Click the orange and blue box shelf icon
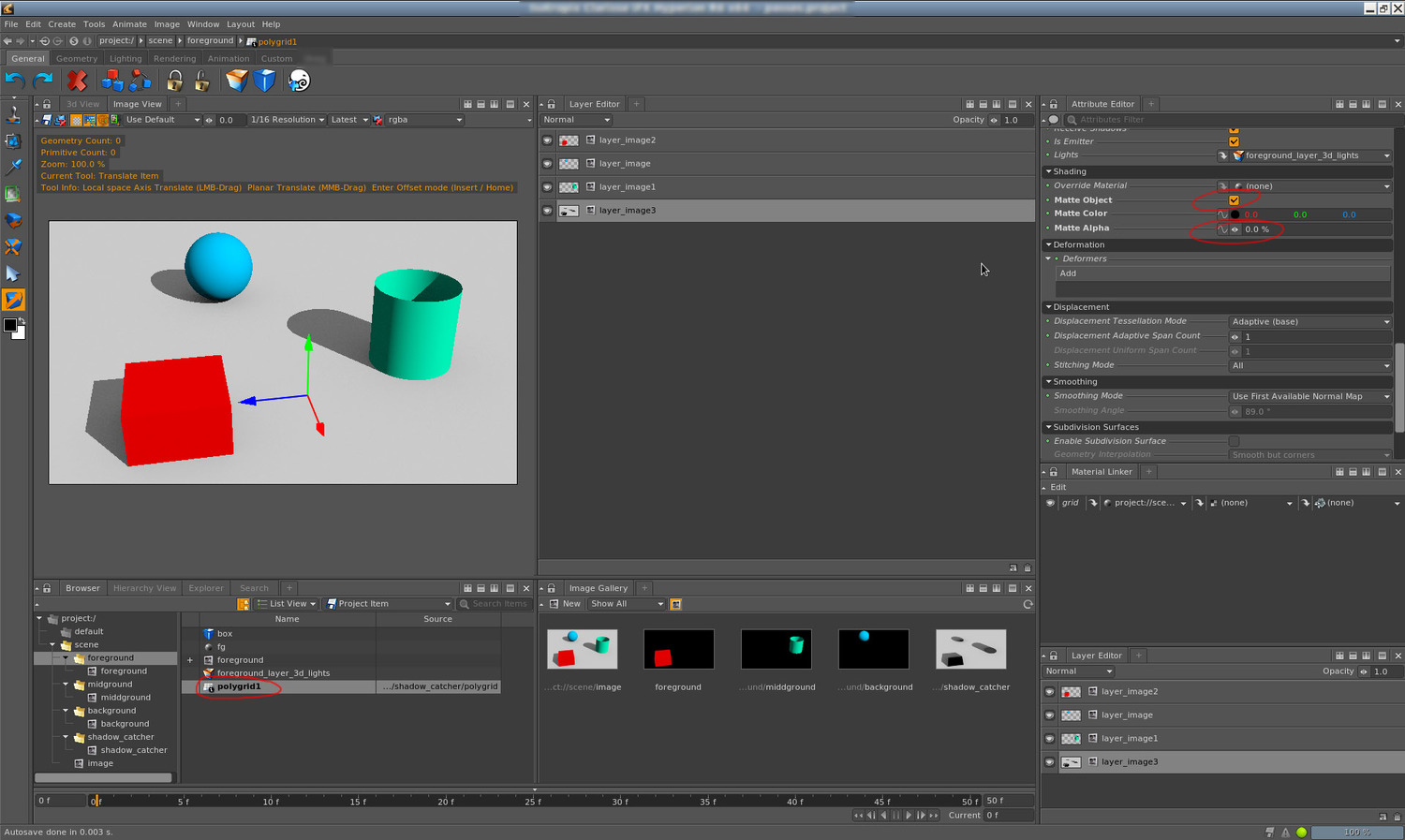The height and width of the screenshot is (840, 1405). 236,81
